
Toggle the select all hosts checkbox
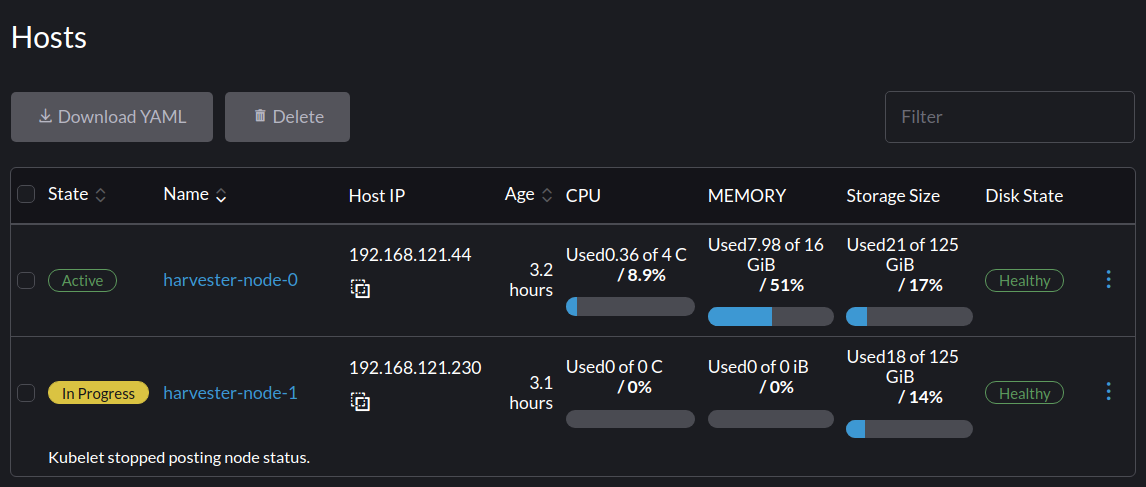pyautogui.click(x=27, y=195)
